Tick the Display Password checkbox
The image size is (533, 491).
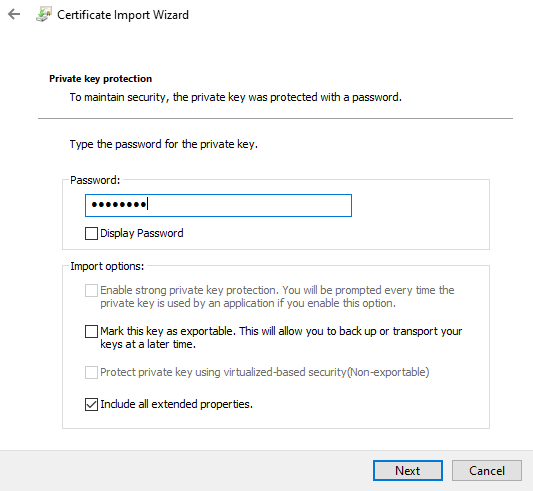pyautogui.click(x=91, y=234)
